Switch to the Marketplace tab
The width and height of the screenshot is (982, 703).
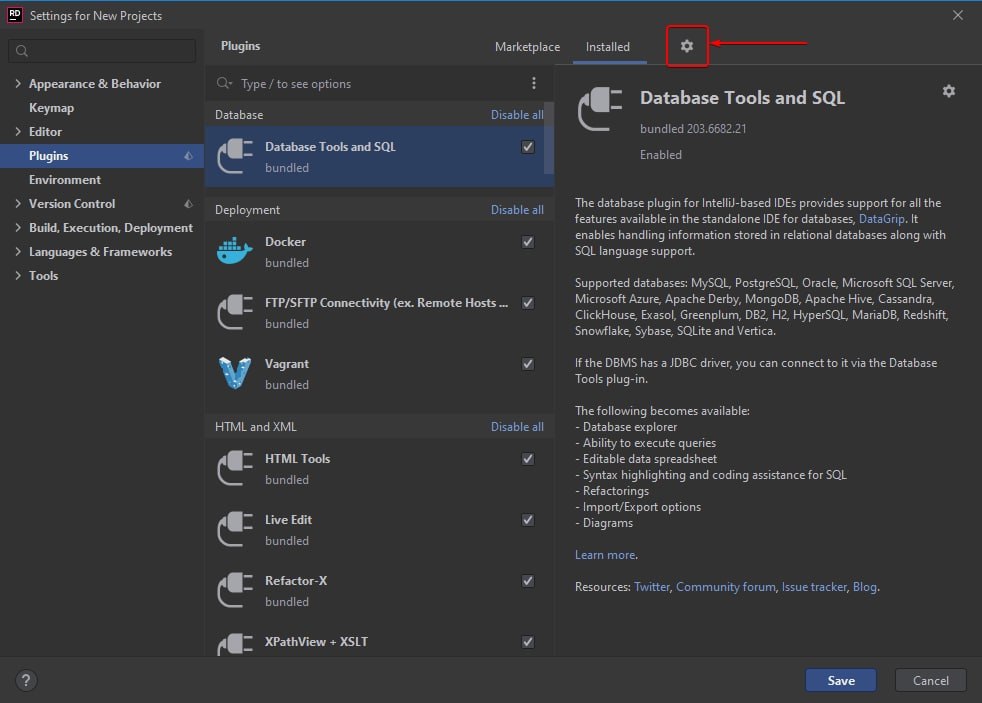coord(527,47)
